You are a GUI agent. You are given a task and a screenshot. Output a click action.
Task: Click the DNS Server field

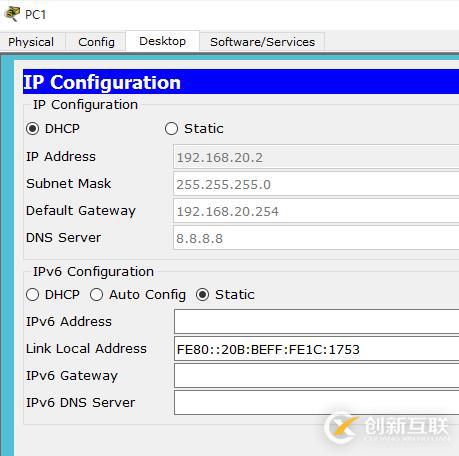pos(316,238)
